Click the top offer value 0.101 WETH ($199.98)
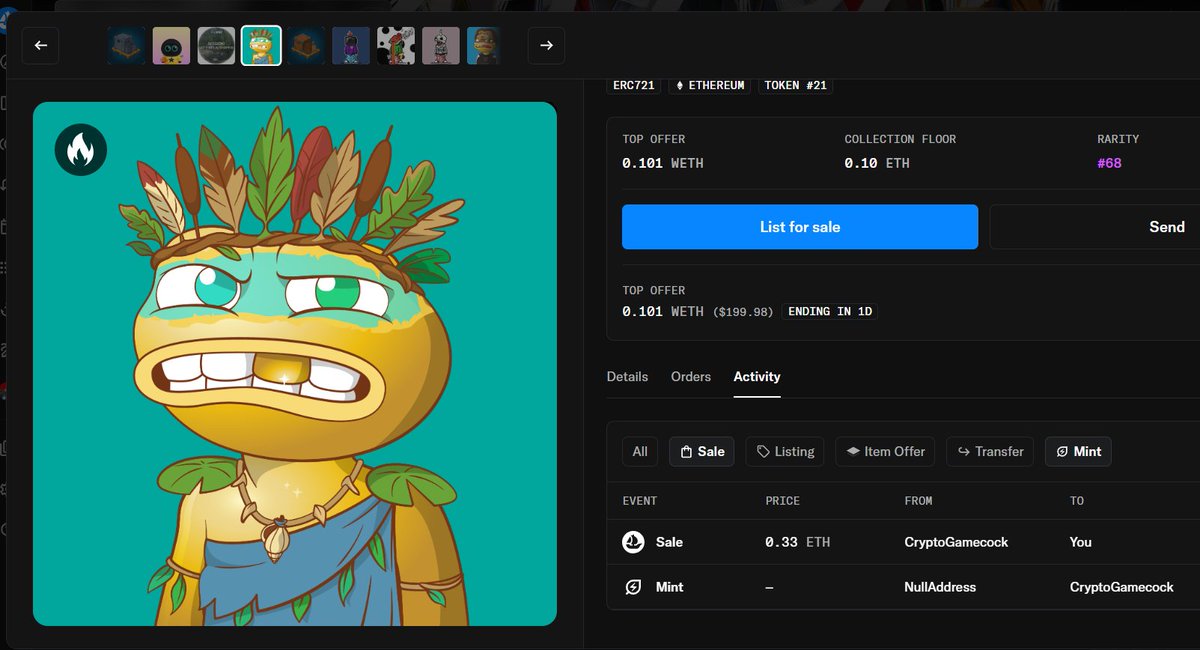The width and height of the screenshot is (1200, 650). [x=698, y=312]
